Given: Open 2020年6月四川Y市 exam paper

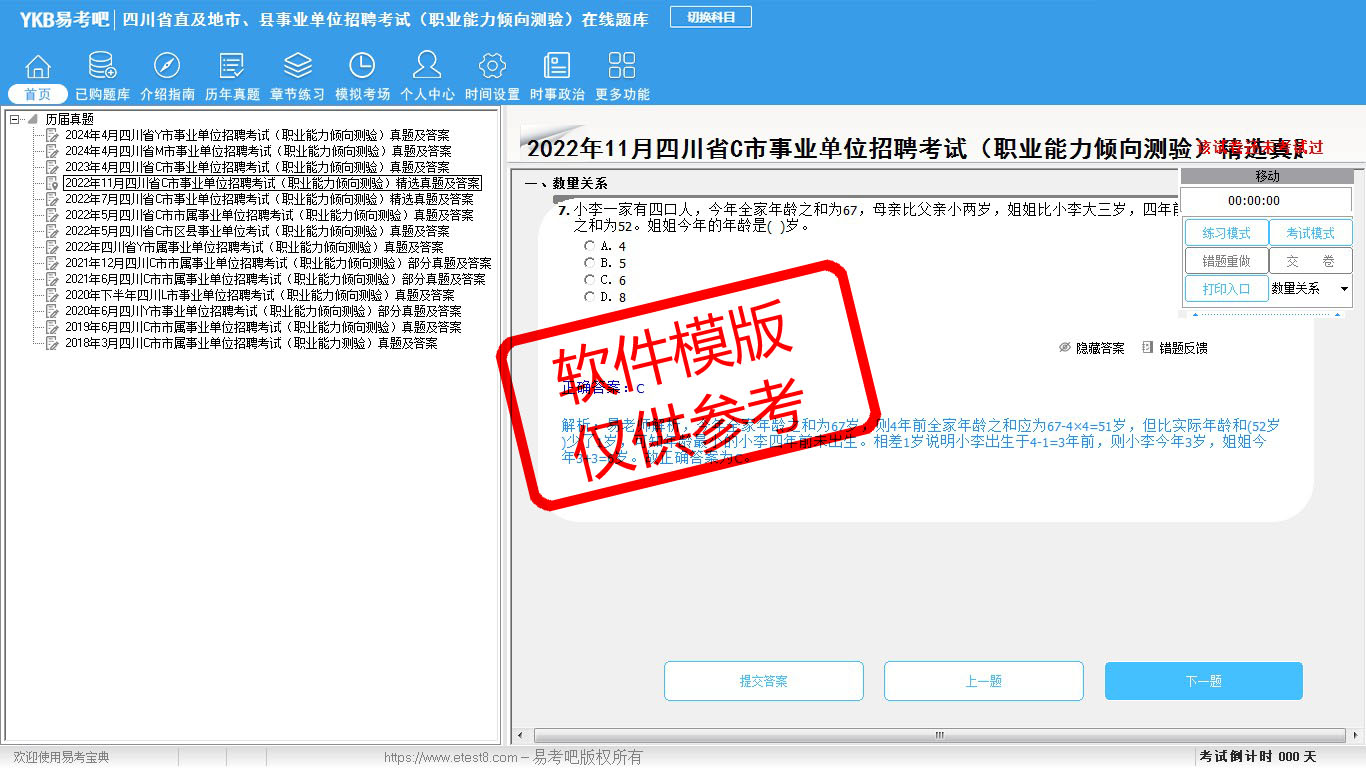Looking at the screenshot, I should click(263, 311).
